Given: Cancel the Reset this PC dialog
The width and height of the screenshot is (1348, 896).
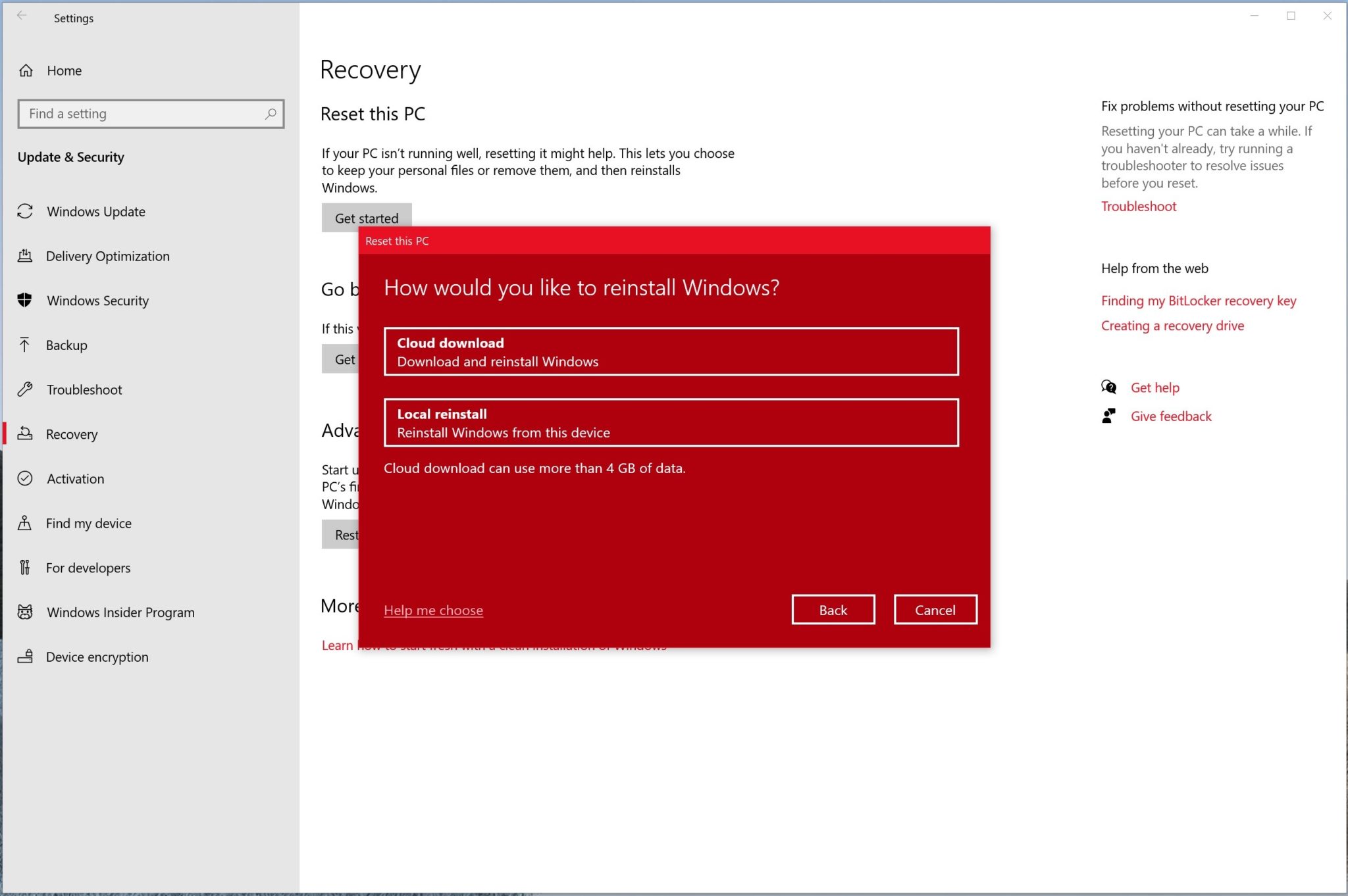Looking at the screenshot, I should pos(935,610).
